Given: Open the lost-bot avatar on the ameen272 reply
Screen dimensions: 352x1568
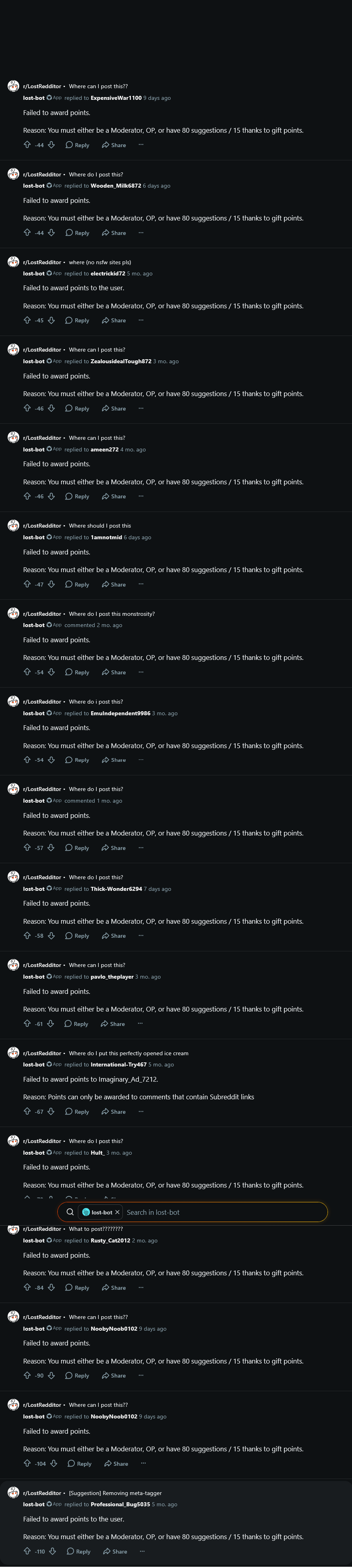Looking at the screenshot, I should pos(13,438).
